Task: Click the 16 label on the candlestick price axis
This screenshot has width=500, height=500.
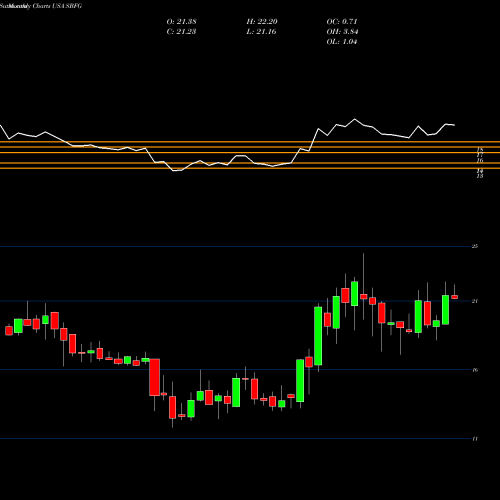Action: point(475,370)
